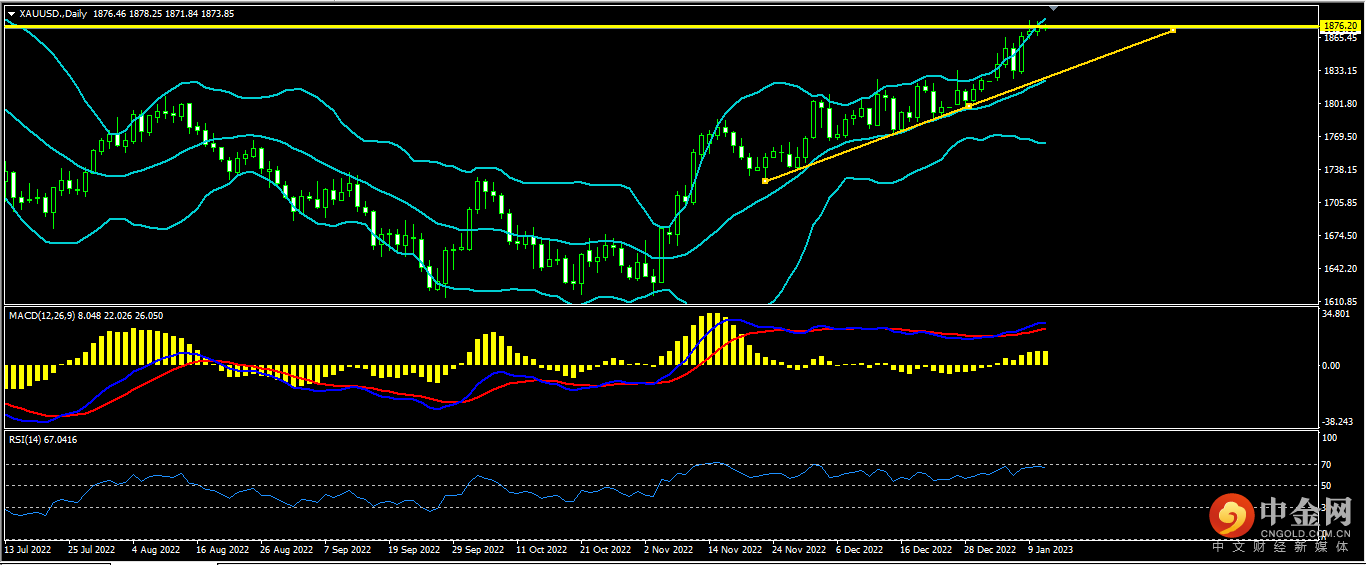Click trendline's leftmost starting anchor square

pos(765,181)
